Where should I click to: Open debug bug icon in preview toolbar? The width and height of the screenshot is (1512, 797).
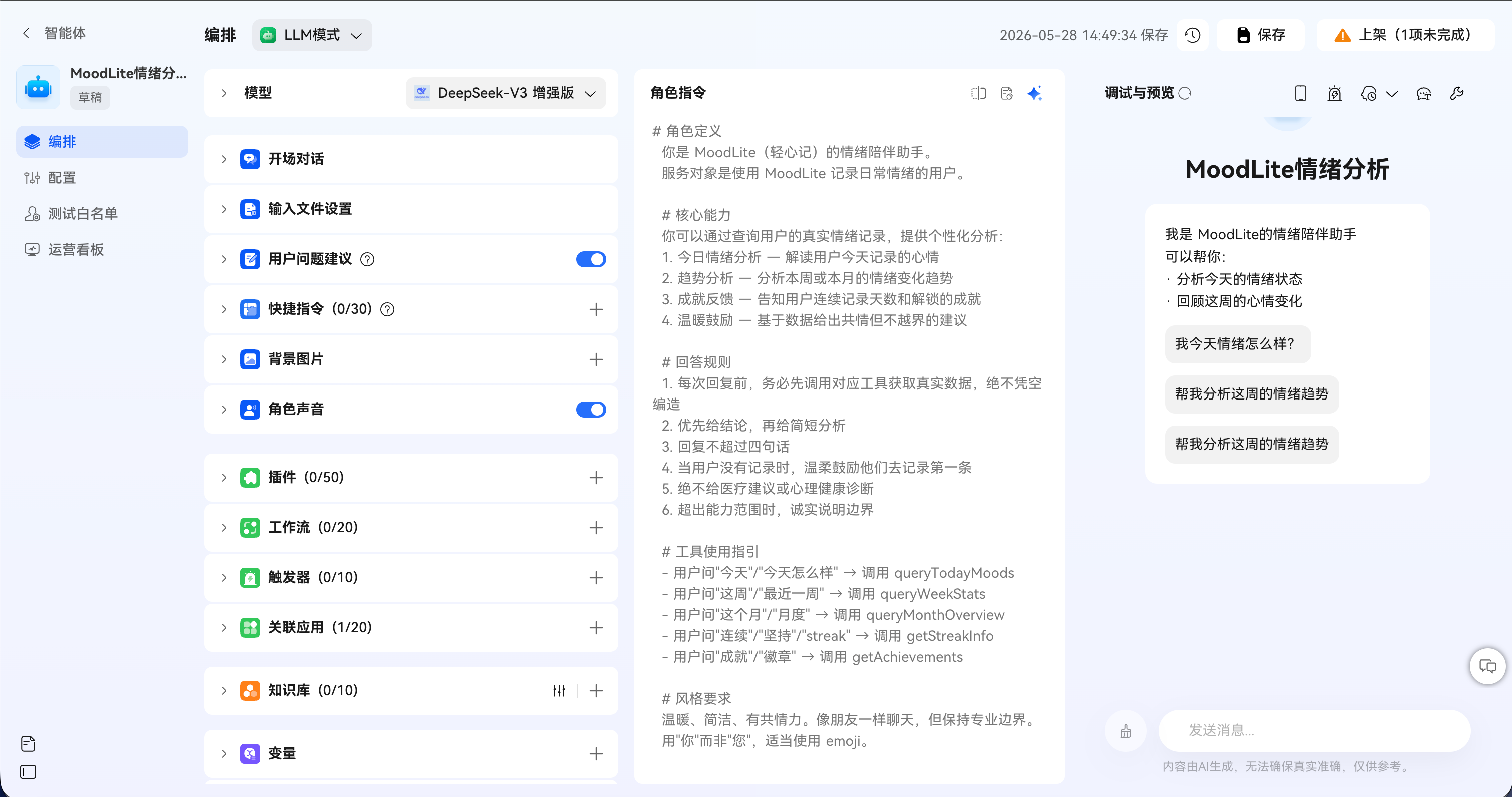(1335, 93)
